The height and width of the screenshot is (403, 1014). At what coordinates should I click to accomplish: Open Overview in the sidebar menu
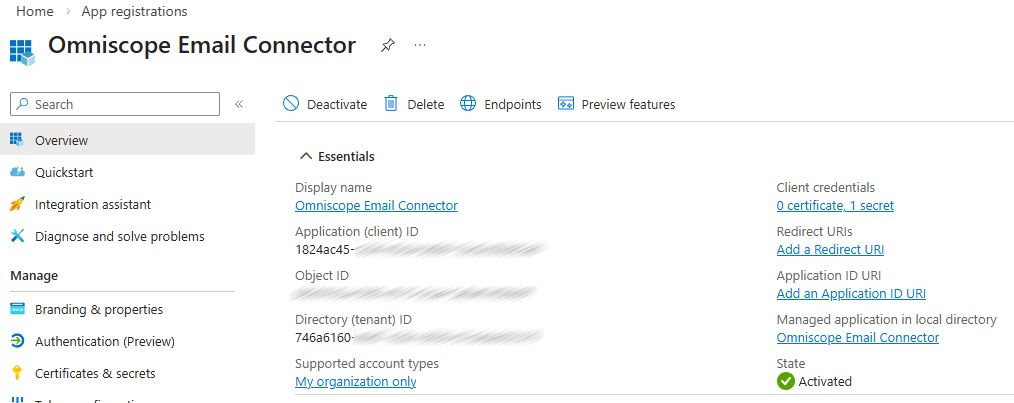pos(127,140)
